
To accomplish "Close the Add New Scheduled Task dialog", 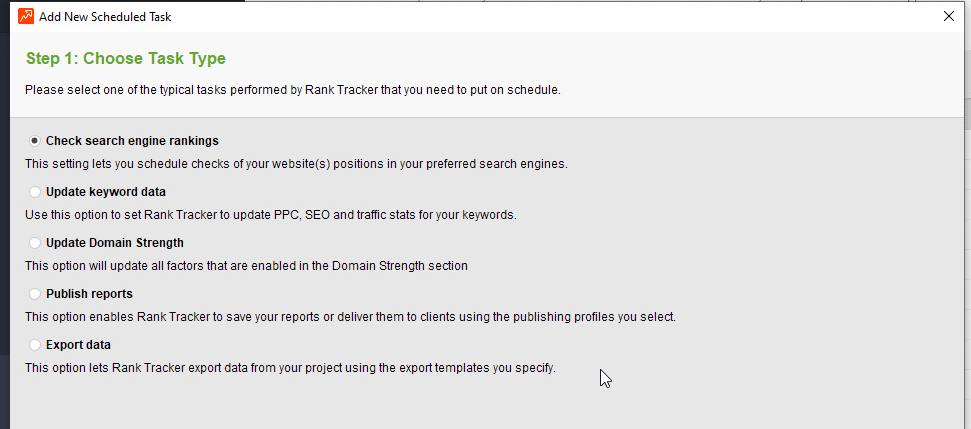I will click(x=948, y=16).
